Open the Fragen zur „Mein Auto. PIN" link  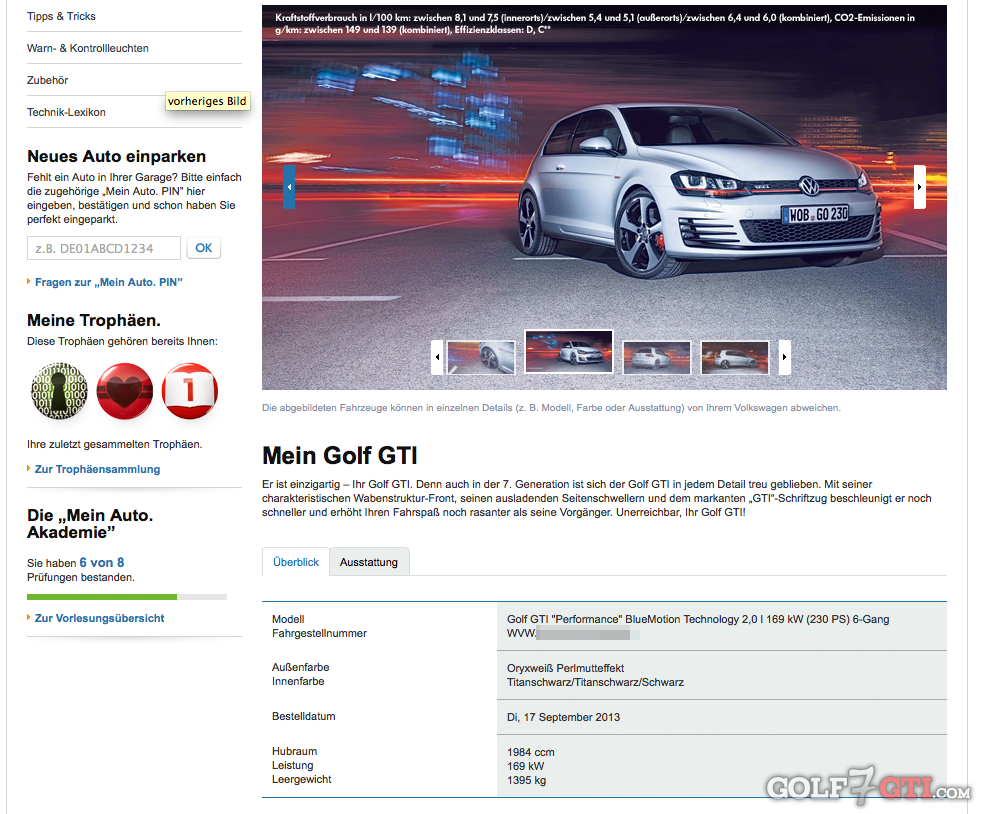(109, 282)
